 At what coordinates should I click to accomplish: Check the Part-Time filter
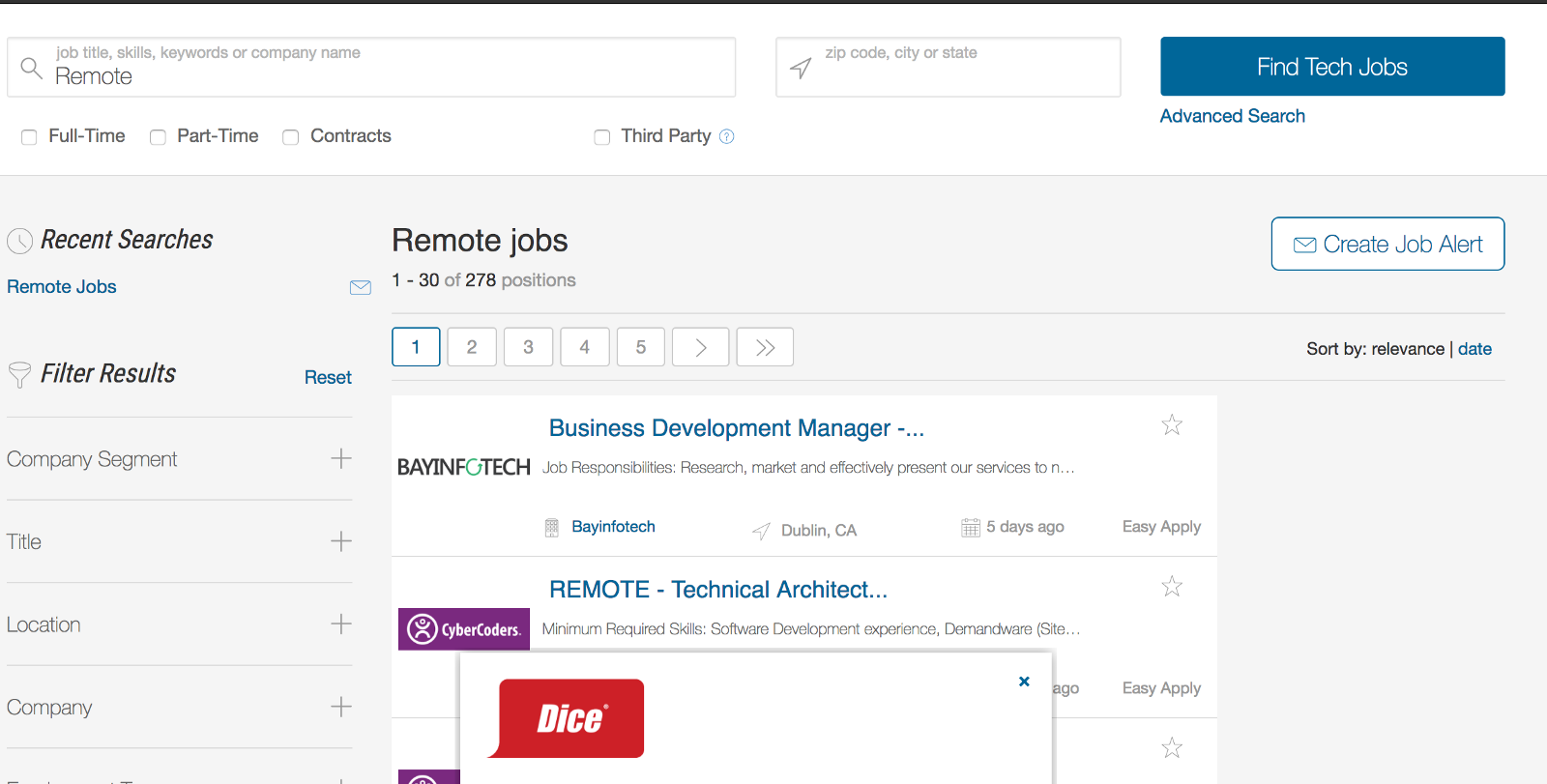point(158,137)
